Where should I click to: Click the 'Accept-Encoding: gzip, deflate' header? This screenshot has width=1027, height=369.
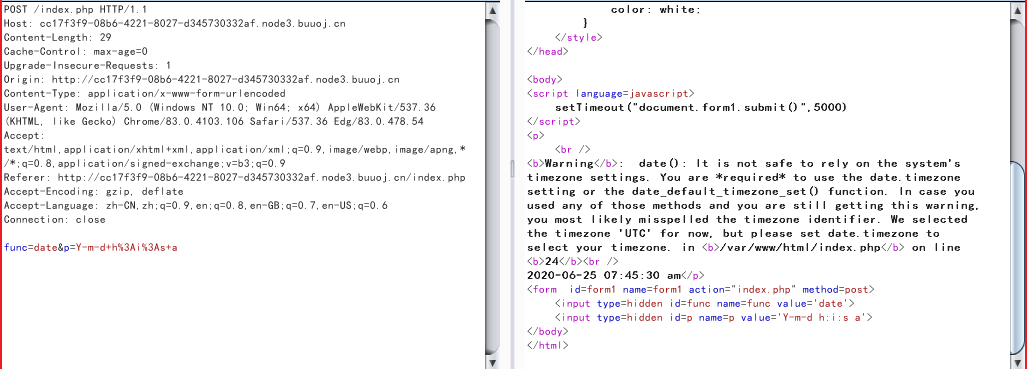tap(93, 191)
